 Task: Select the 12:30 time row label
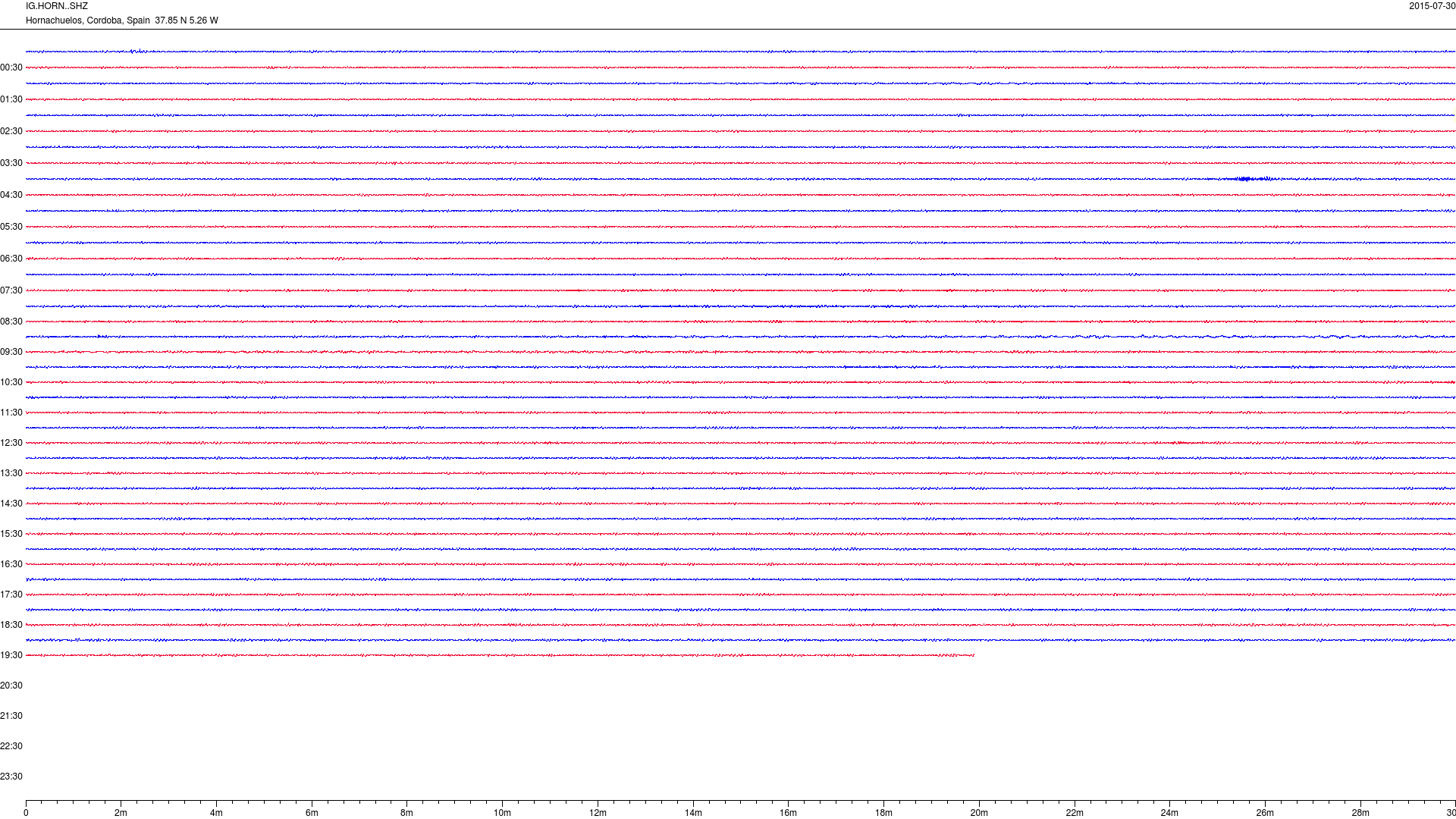pyautogui.click(x=11, y=443)
